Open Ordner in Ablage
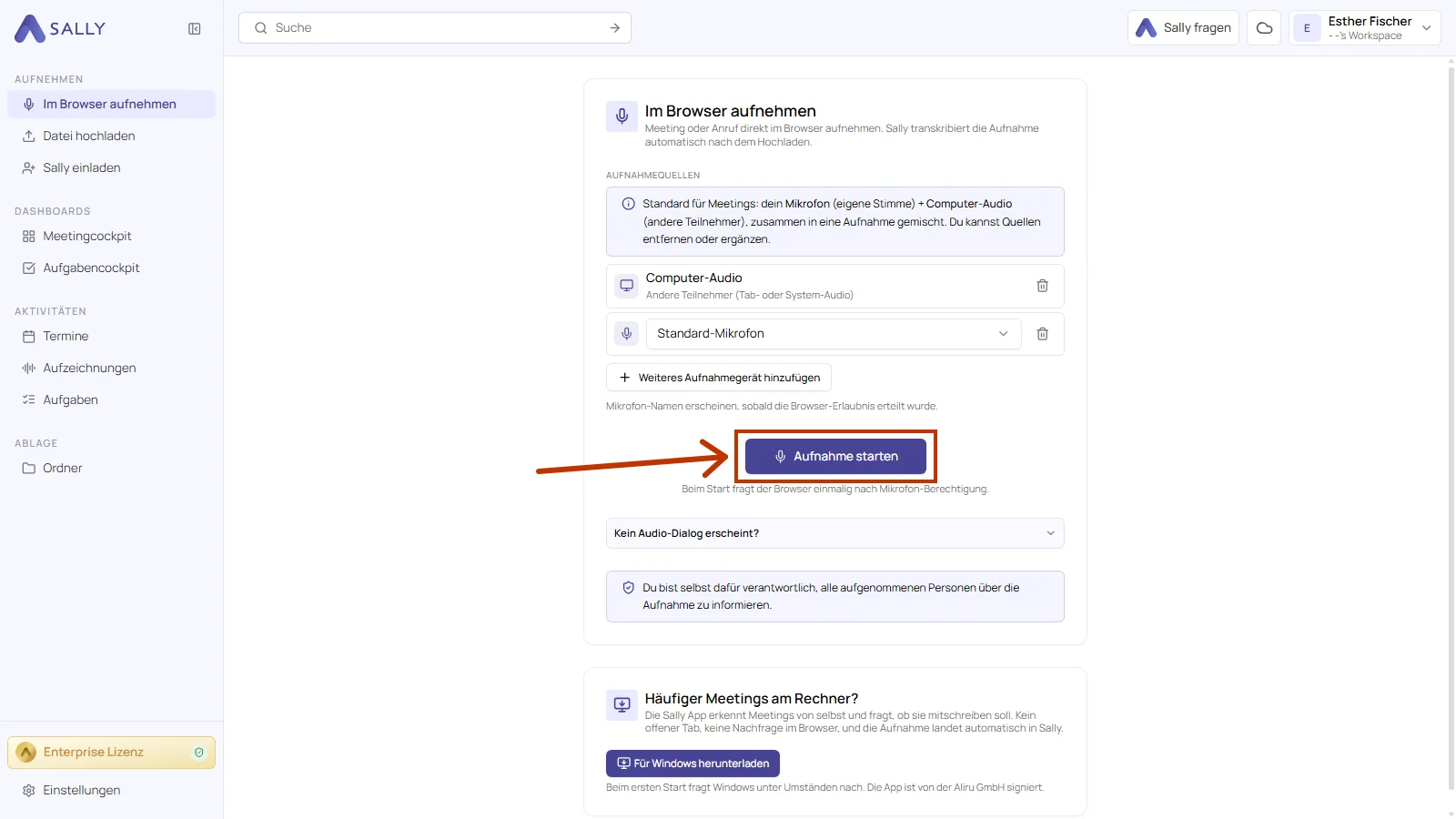The width and height of the screenshot is (1456, 819). point(111,468)
